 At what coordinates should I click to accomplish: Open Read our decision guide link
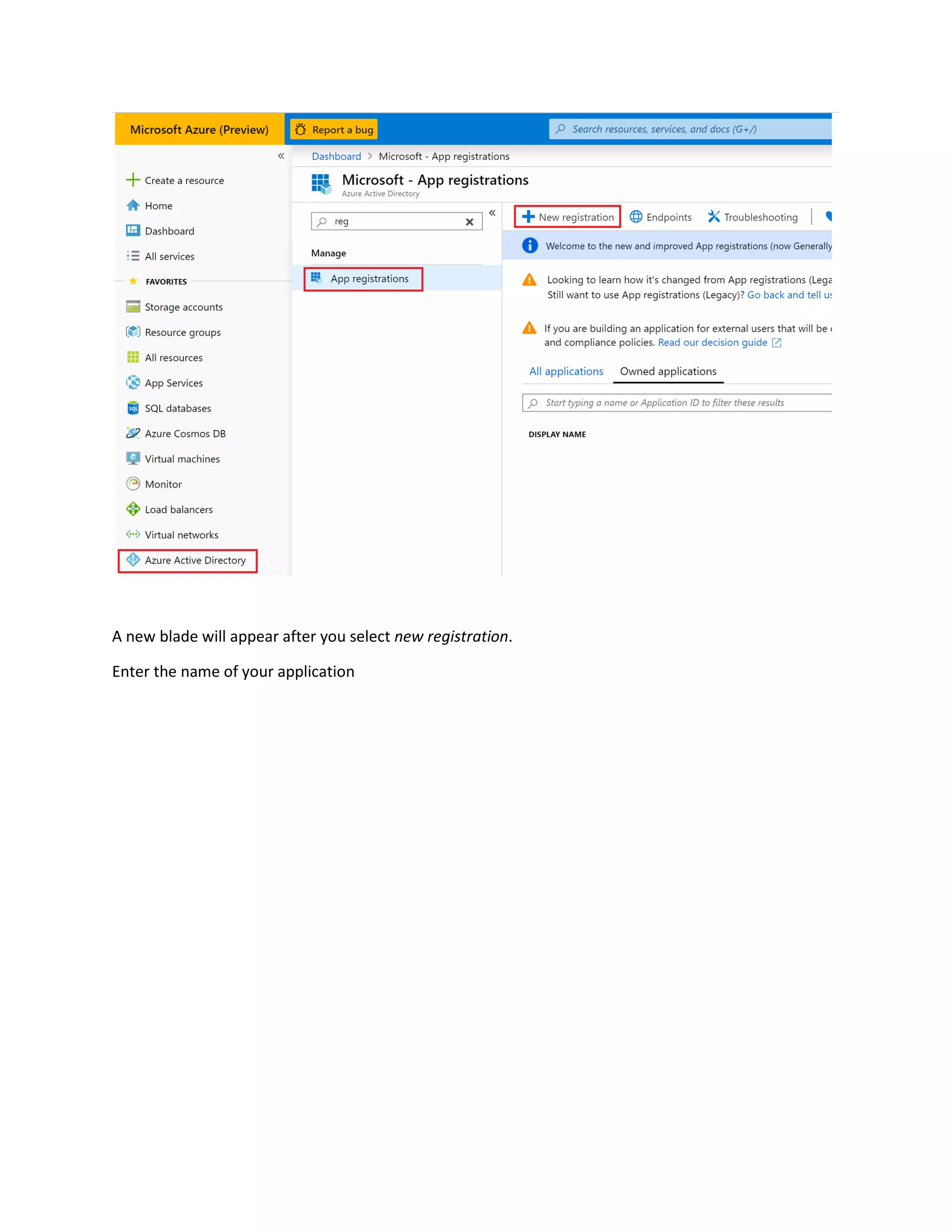tap(712, 343)
